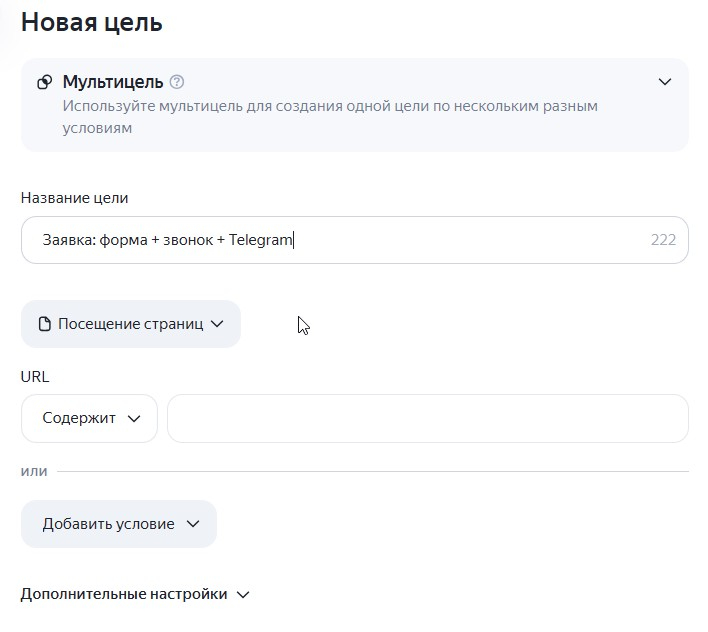Click the 222 character counter in name field

click(663, 240)
